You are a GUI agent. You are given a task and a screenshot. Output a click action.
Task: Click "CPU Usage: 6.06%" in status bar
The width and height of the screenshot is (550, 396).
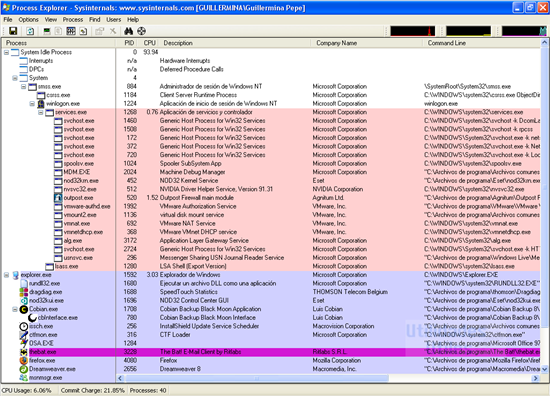27,390
